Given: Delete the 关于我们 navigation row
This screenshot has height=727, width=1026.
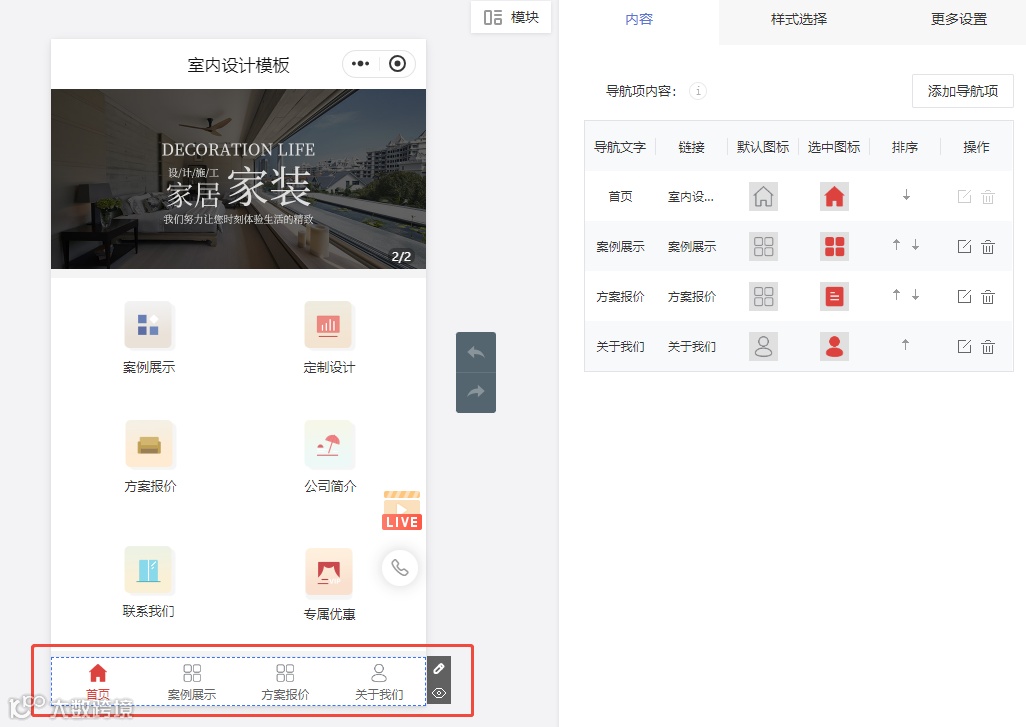Looking at the screenshot, I should coord(988,346).
